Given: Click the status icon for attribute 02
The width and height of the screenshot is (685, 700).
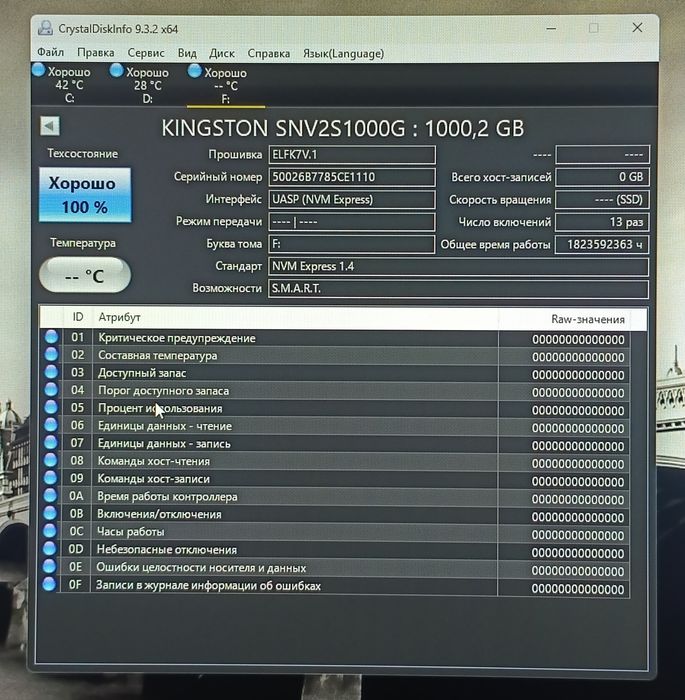Looking at the screenshot, I should [x=51, y=354].
